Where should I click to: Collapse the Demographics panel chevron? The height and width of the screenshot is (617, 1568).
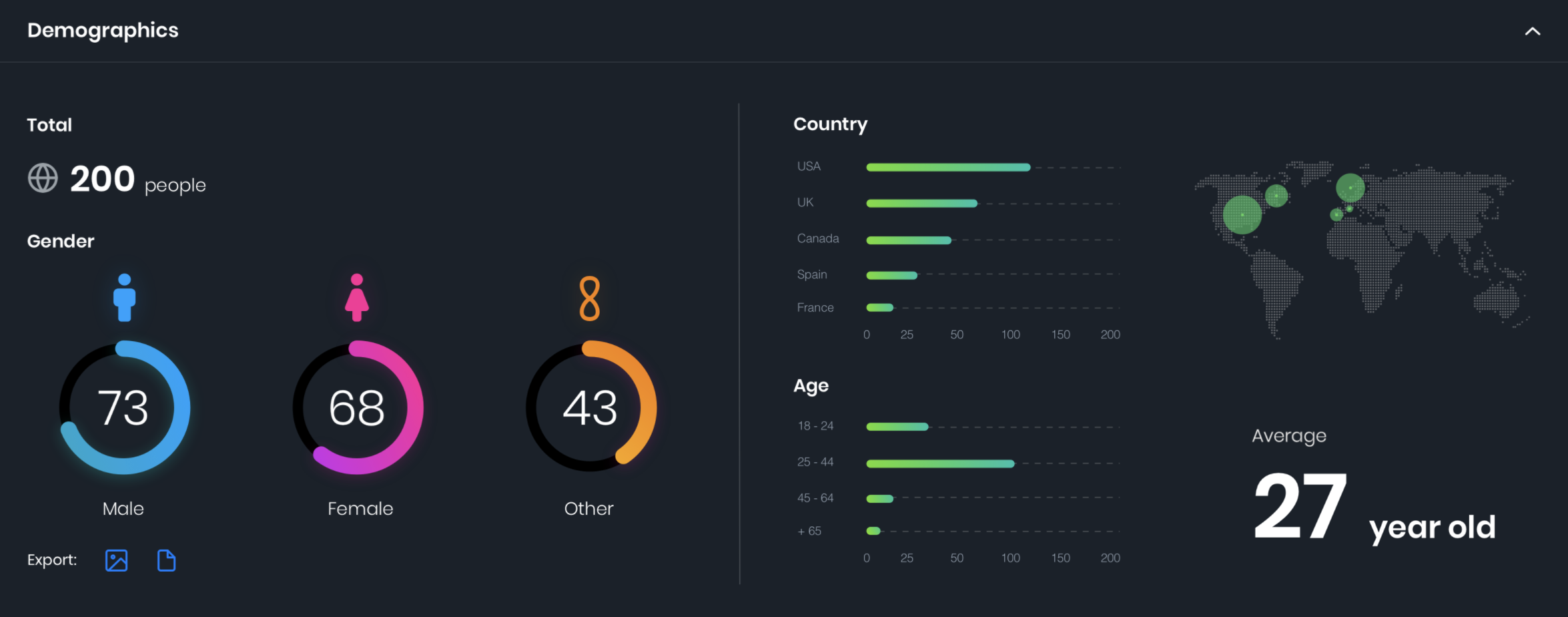coord(1532,31)
